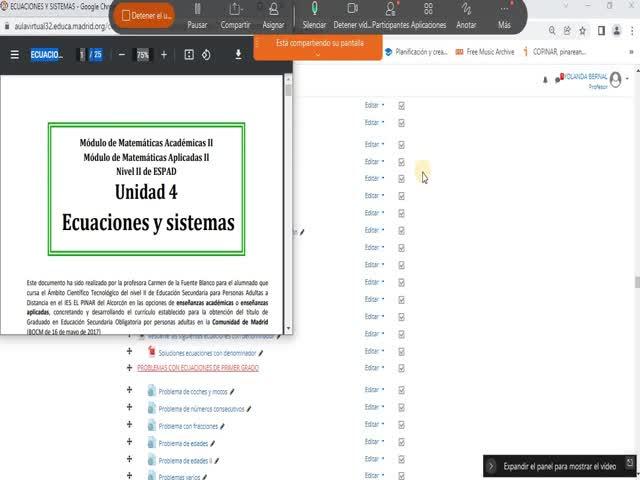Viewport: 640px width, 480px height.
Task: Open Editar menu for Soluciones ecuaciones con denominador
Action: click(374, 351)
